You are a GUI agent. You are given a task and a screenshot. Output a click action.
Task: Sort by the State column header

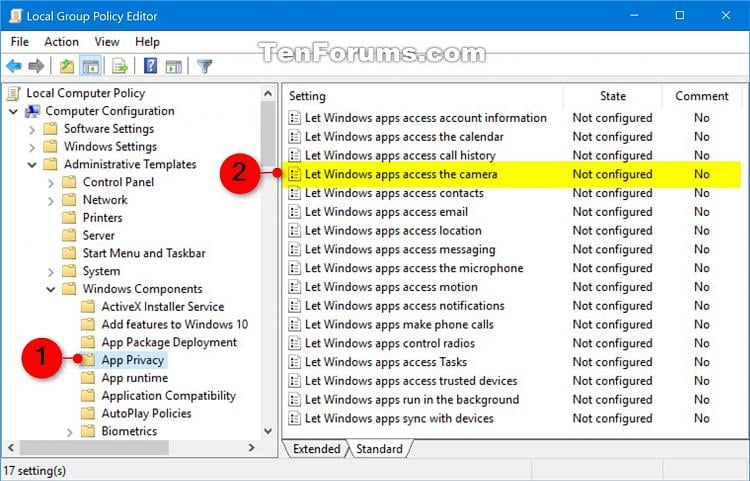(613, 96)
